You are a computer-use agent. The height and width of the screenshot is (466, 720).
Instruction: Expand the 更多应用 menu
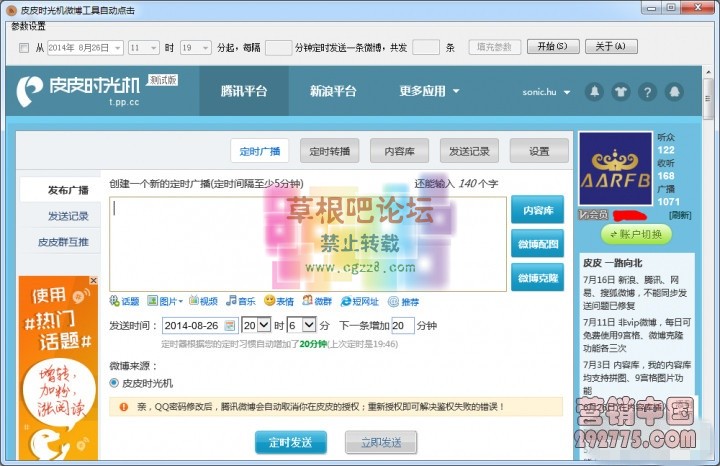point(429,91)
